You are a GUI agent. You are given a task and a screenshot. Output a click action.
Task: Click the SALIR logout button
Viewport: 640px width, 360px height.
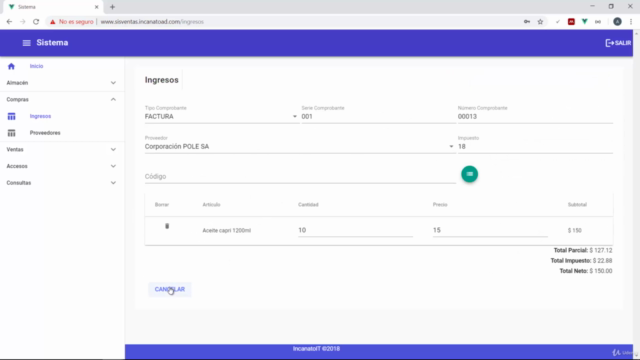618,43
